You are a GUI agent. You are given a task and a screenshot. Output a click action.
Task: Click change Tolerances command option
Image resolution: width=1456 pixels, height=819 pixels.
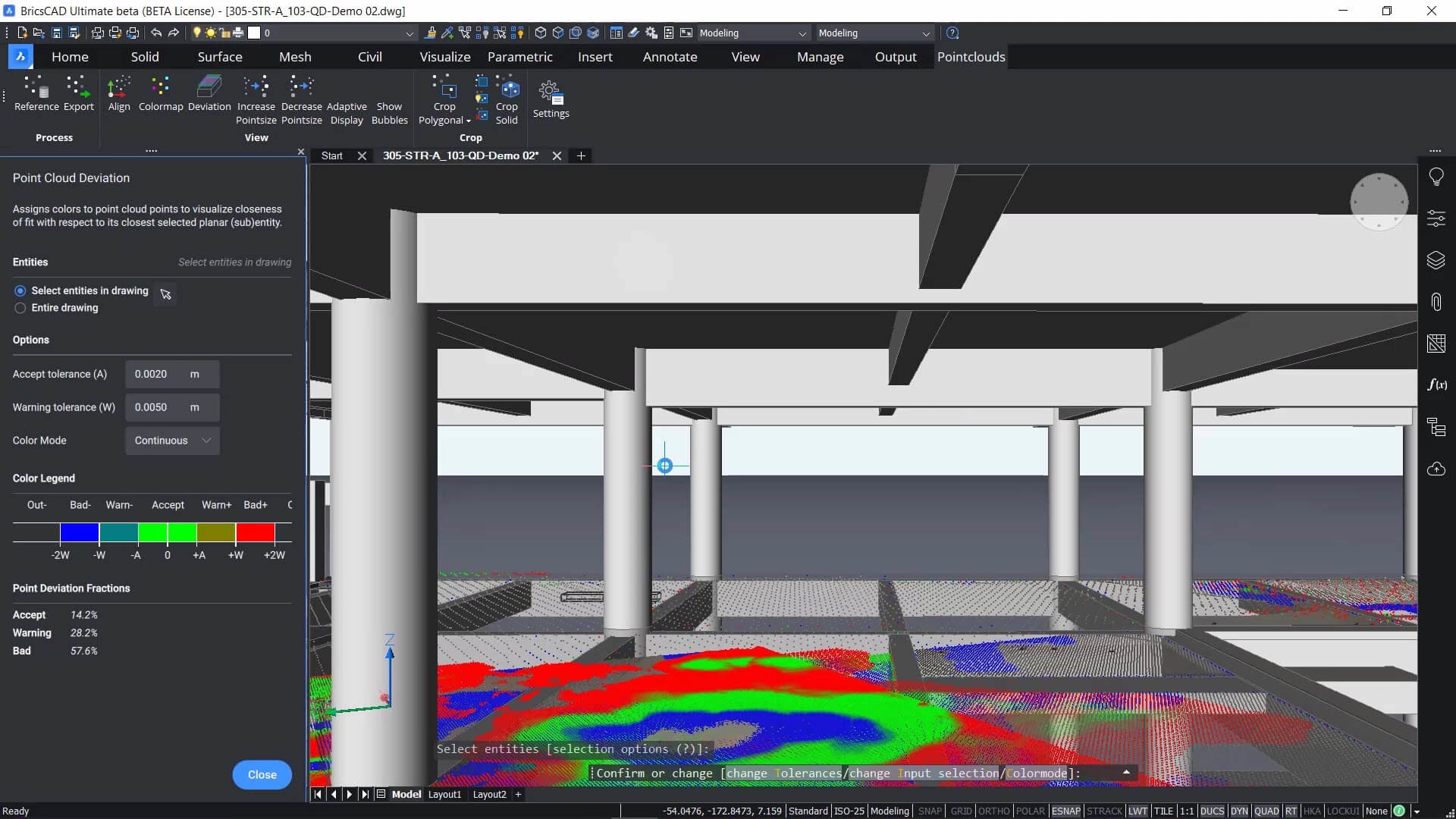(x=783, y=773)
